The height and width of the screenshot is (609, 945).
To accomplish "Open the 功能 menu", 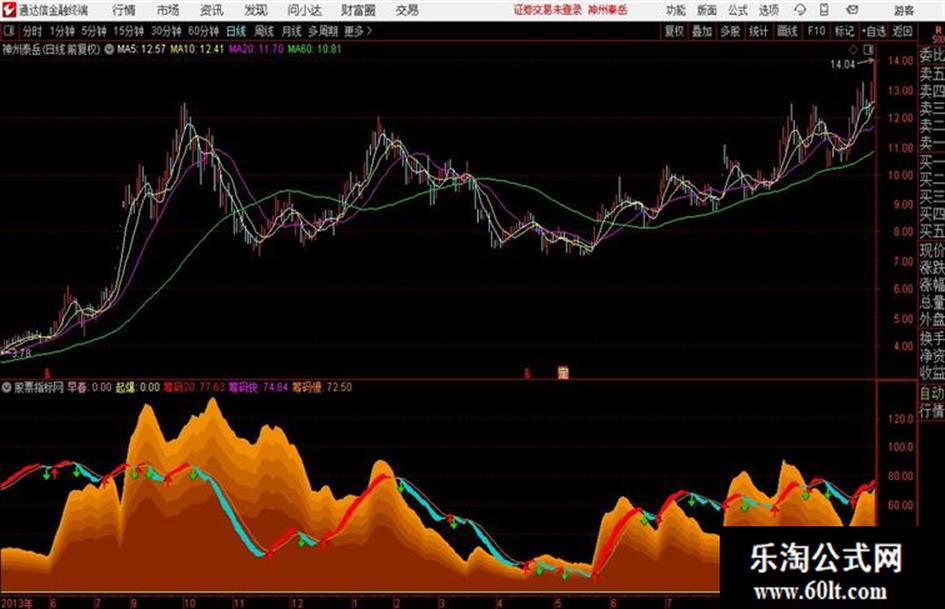I will pyautogui.click(x=676, y=10).
